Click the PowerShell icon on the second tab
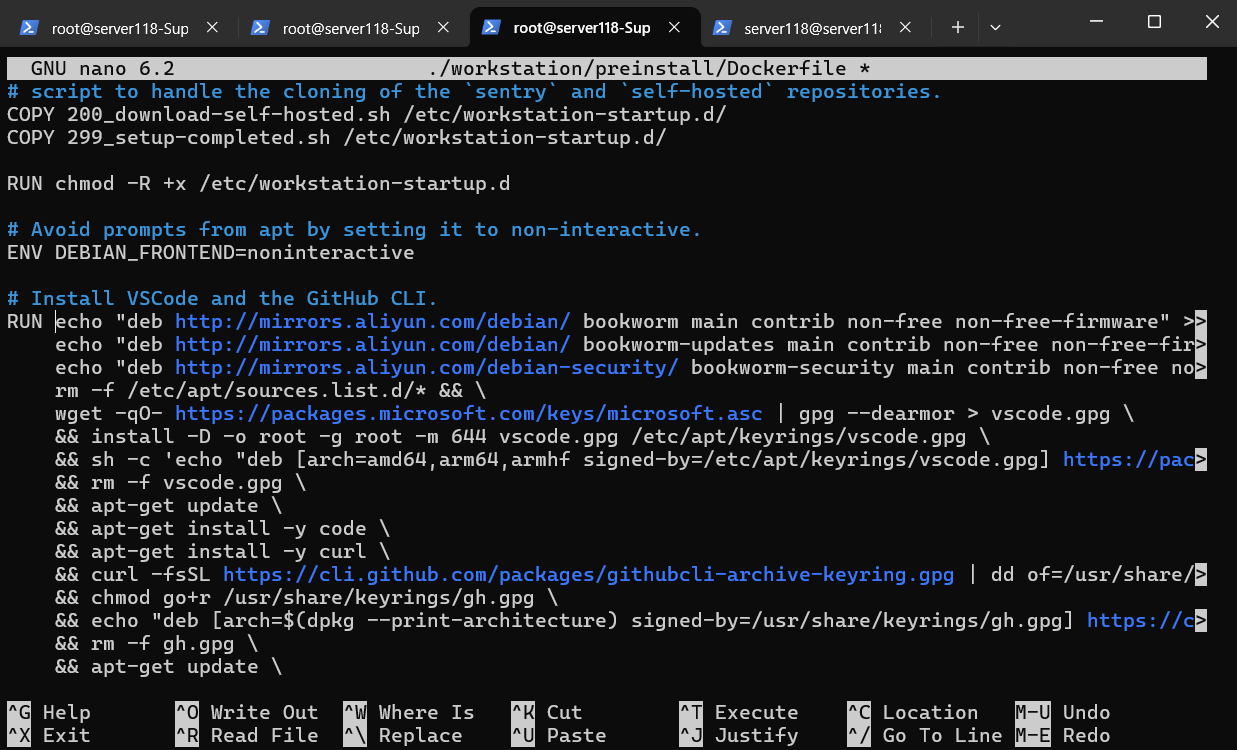 click(x=260, y=28)
